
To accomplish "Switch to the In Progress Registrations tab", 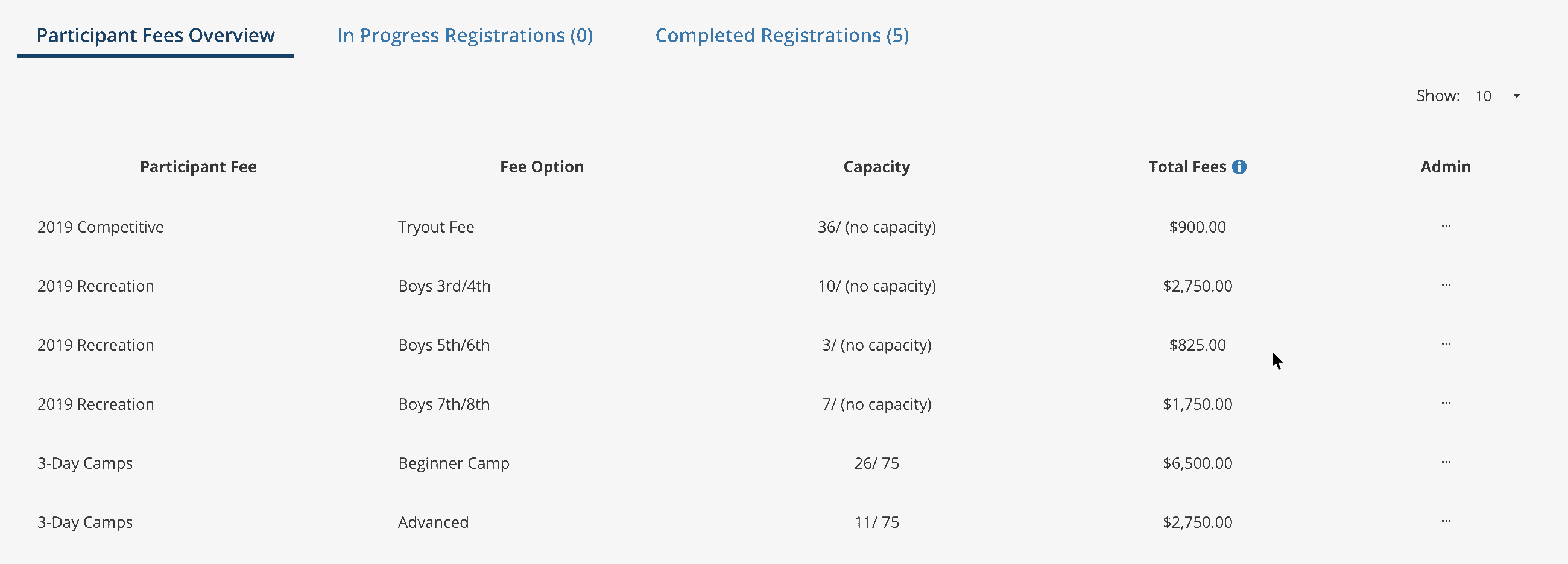I will pos(465,36).
